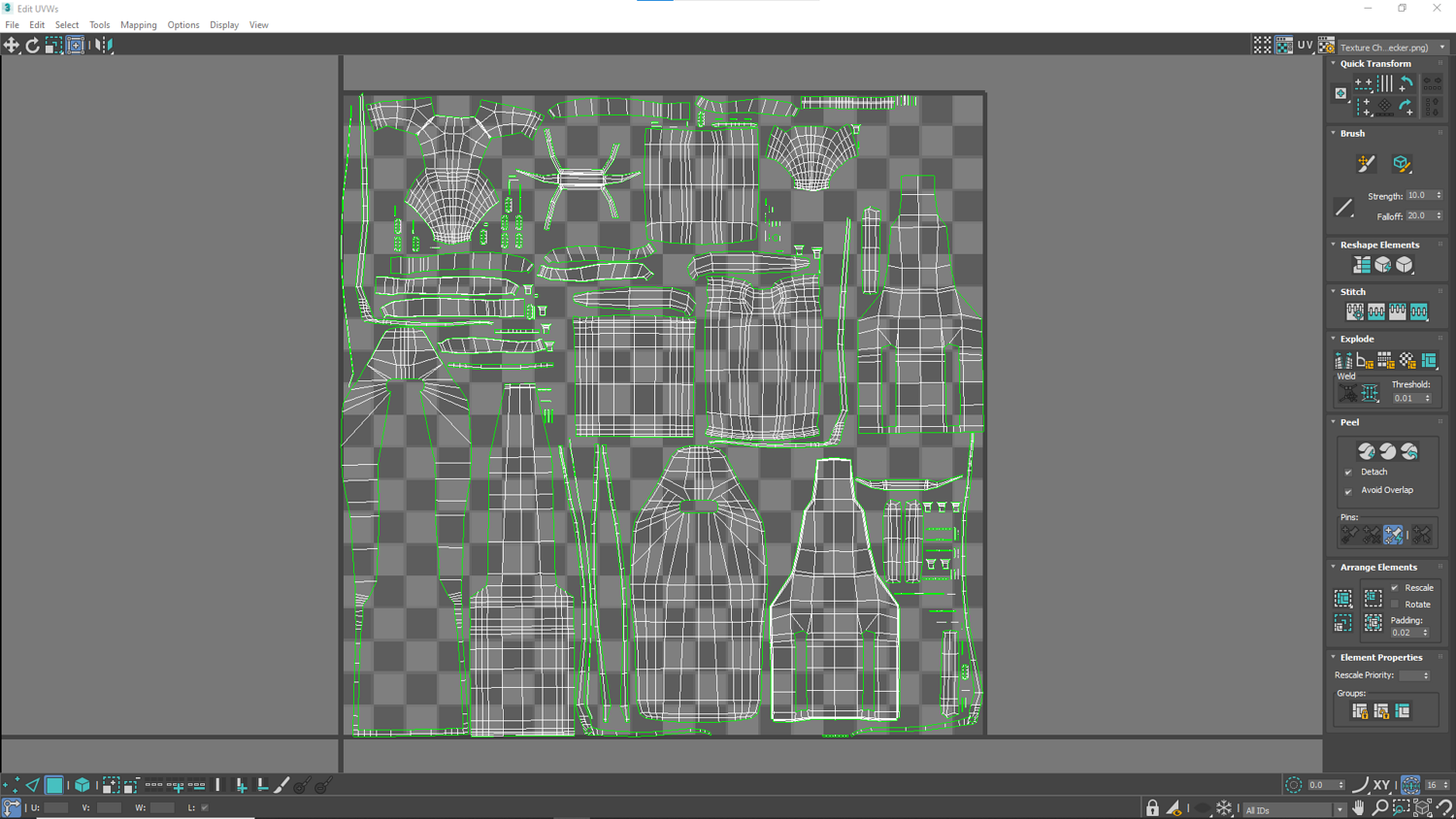Activate the Freeform mode tool
The height and width of the screenshot is (819, 1456).
(x=75, y=46)
